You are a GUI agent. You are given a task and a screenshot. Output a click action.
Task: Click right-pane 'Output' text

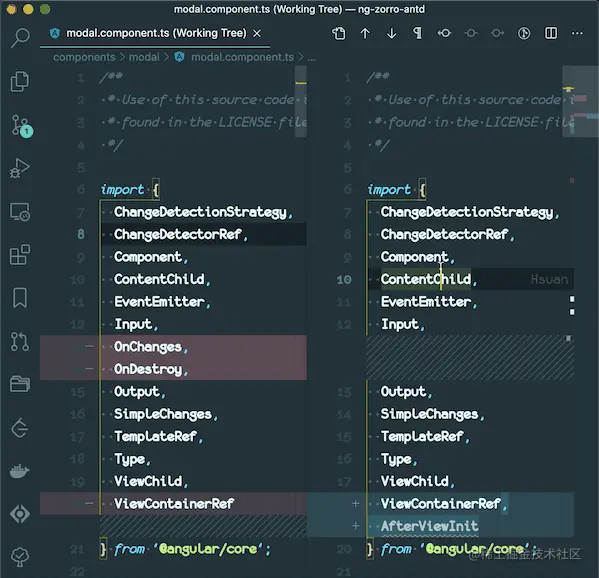(403, 392)
